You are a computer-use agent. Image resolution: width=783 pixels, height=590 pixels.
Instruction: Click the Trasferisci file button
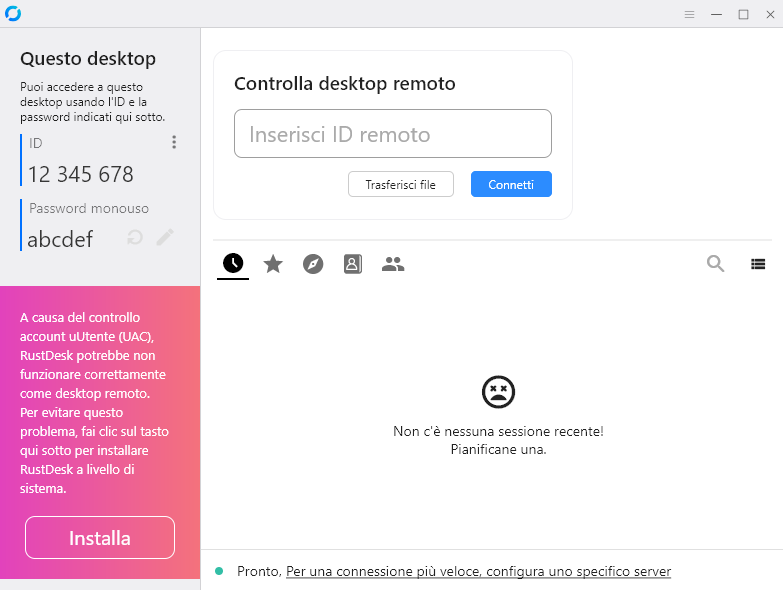pos(400,184)
